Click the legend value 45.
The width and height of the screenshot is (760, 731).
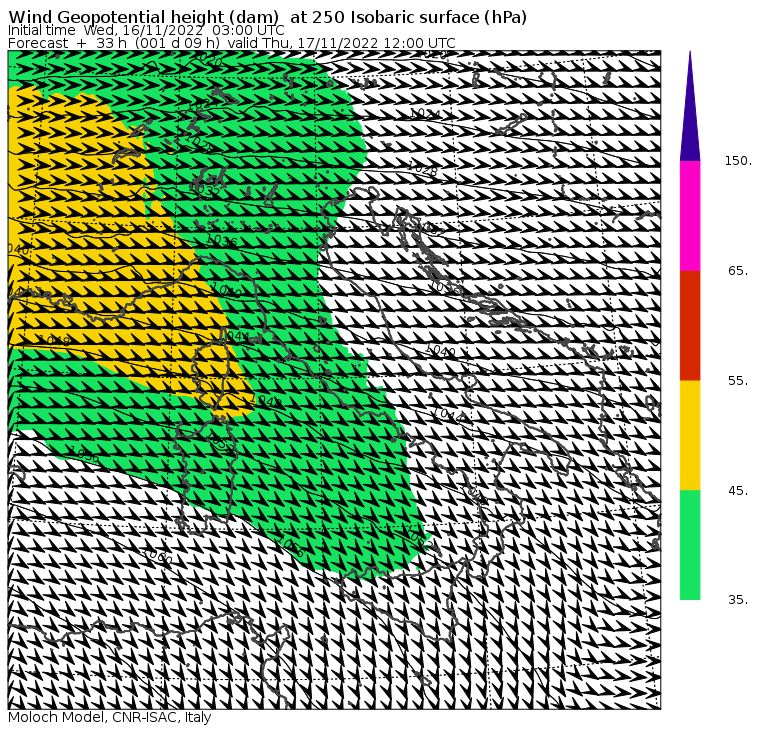[738, 491]
